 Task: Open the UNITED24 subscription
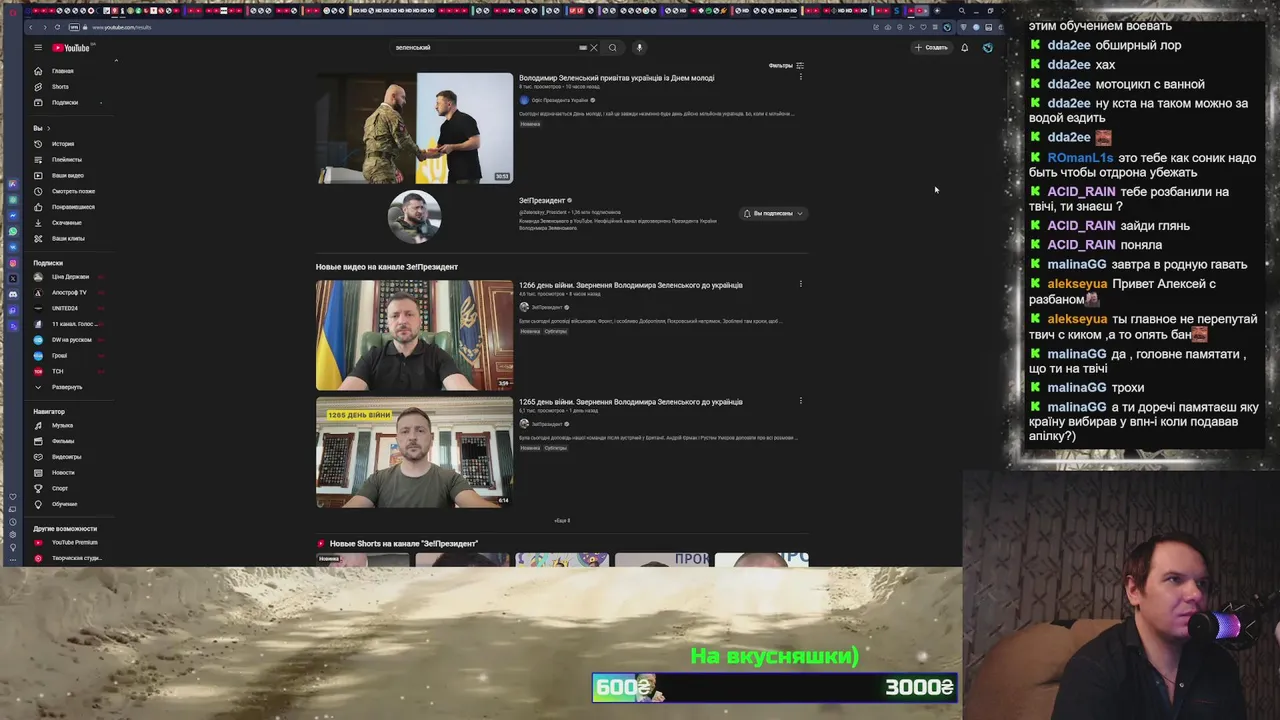[x=65, y=308]
